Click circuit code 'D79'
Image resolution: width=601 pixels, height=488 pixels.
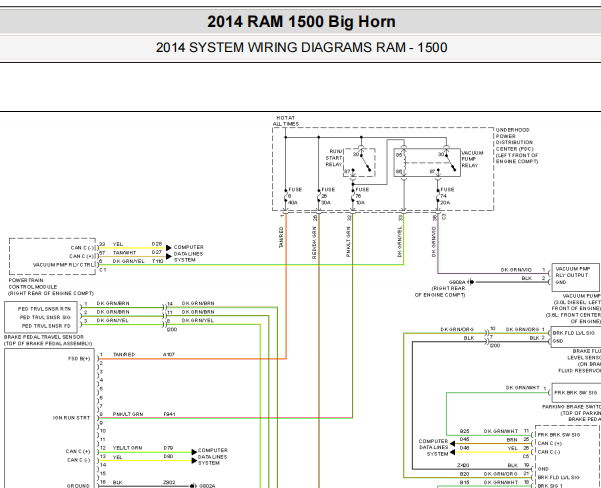pyautogui.click(x=168, y=448)
